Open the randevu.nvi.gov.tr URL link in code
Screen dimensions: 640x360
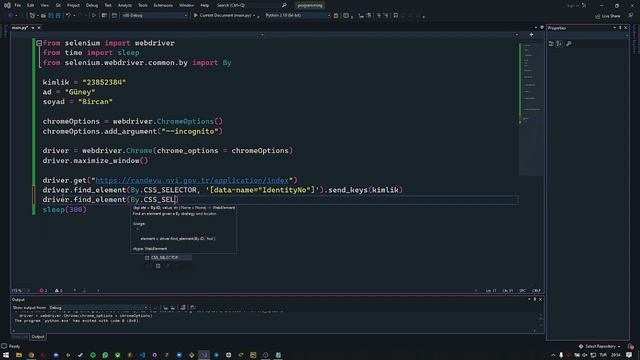(x=192, y=180)
